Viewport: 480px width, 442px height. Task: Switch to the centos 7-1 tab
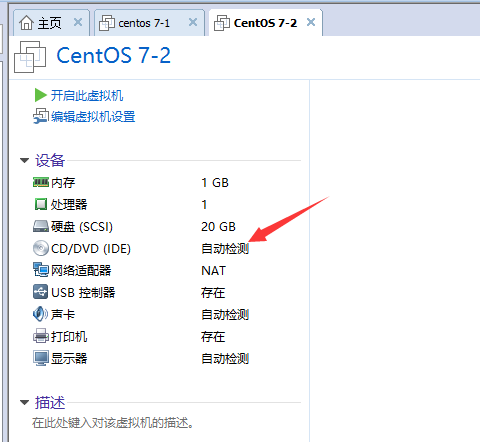[149, 23]
